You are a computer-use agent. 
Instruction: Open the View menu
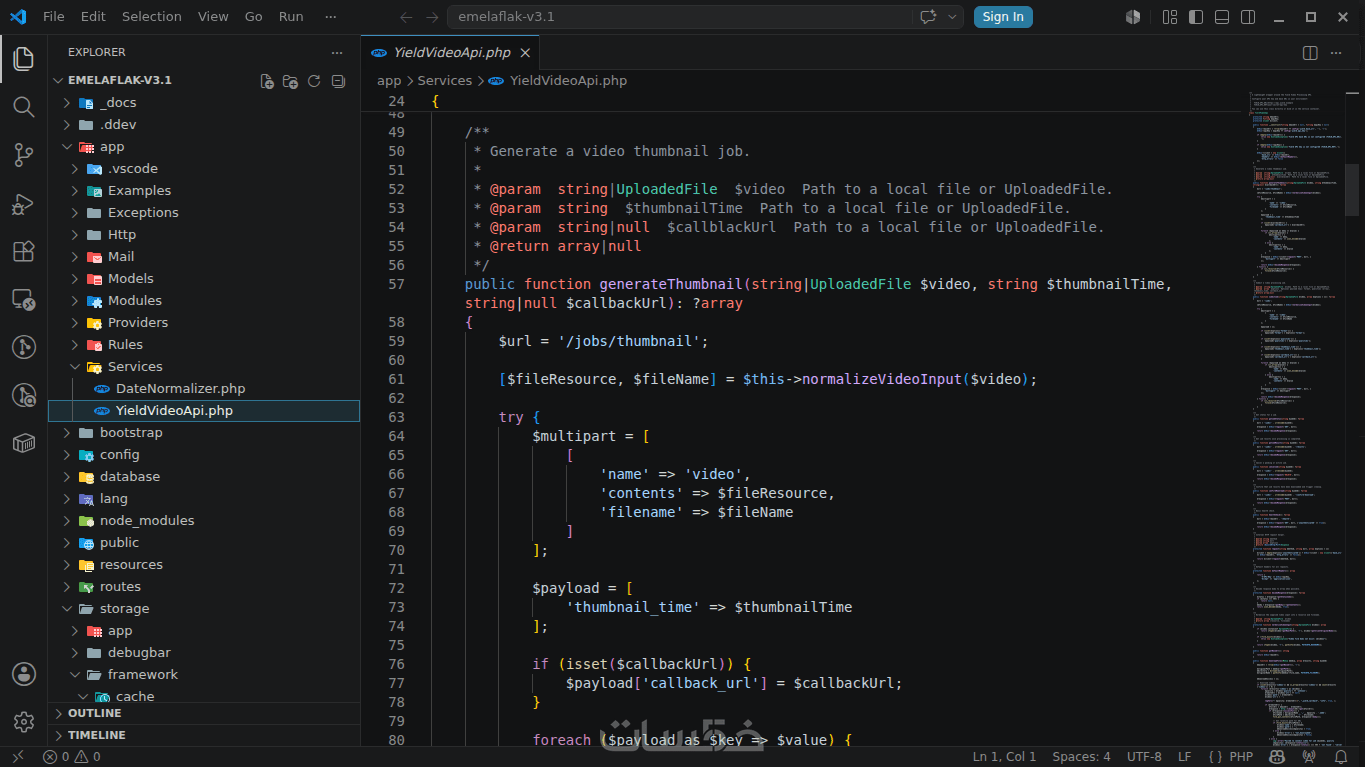point(213,17)
